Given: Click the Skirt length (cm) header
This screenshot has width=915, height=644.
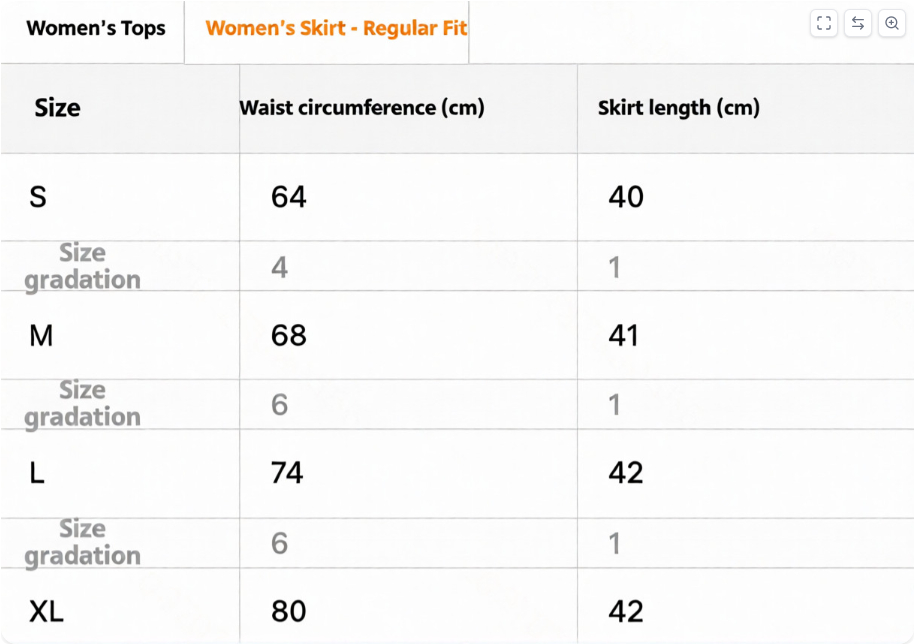Looking at the screenshot, I should click(x=678, y=108).
